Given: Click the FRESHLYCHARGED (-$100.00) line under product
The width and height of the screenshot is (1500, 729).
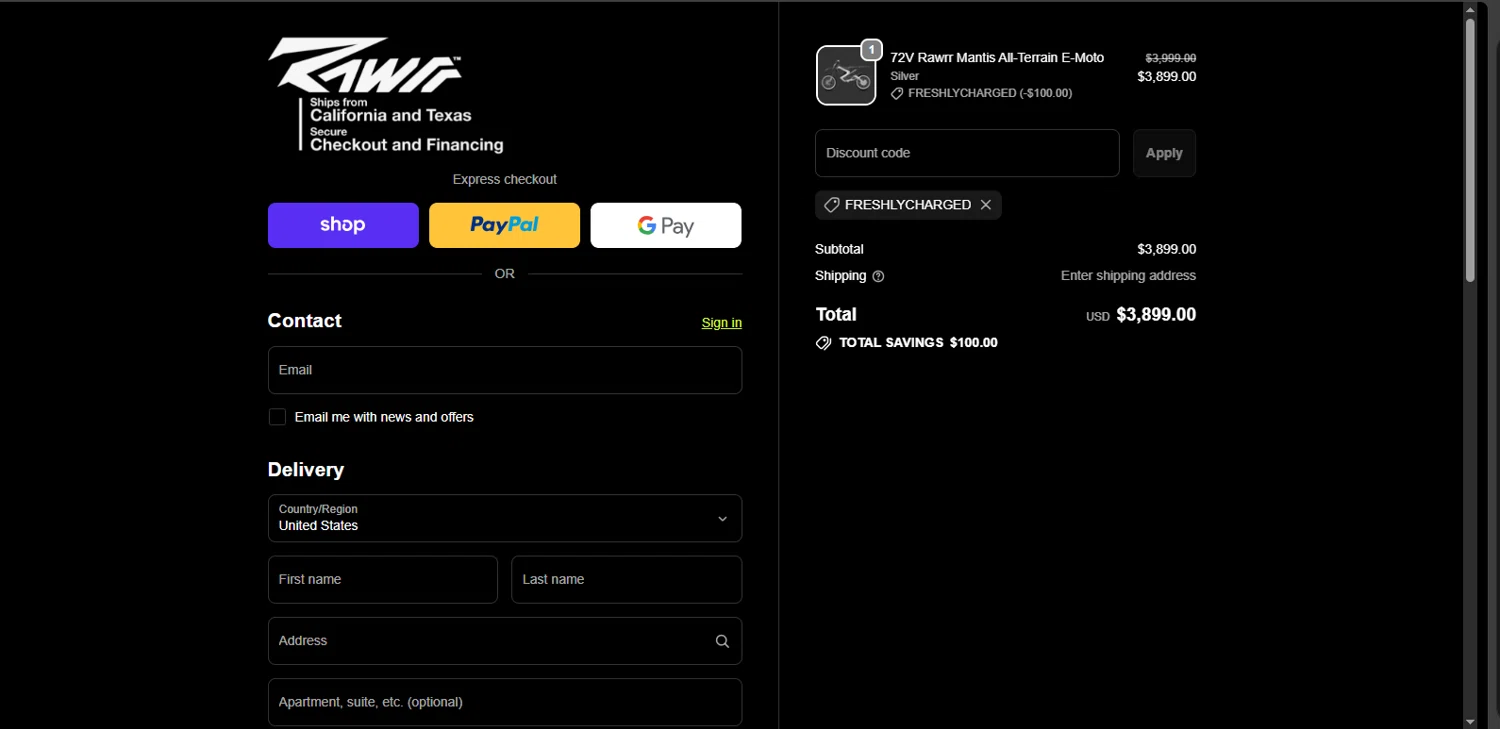Looking at the screenshot, I should pos(981,93).
